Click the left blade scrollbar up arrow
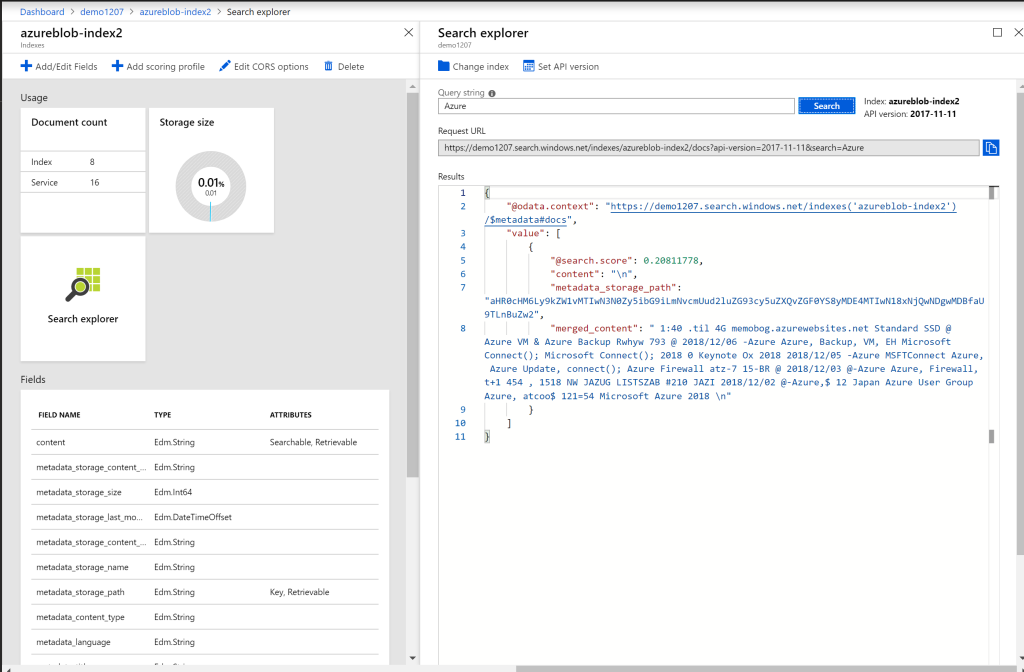 point(412,87)
